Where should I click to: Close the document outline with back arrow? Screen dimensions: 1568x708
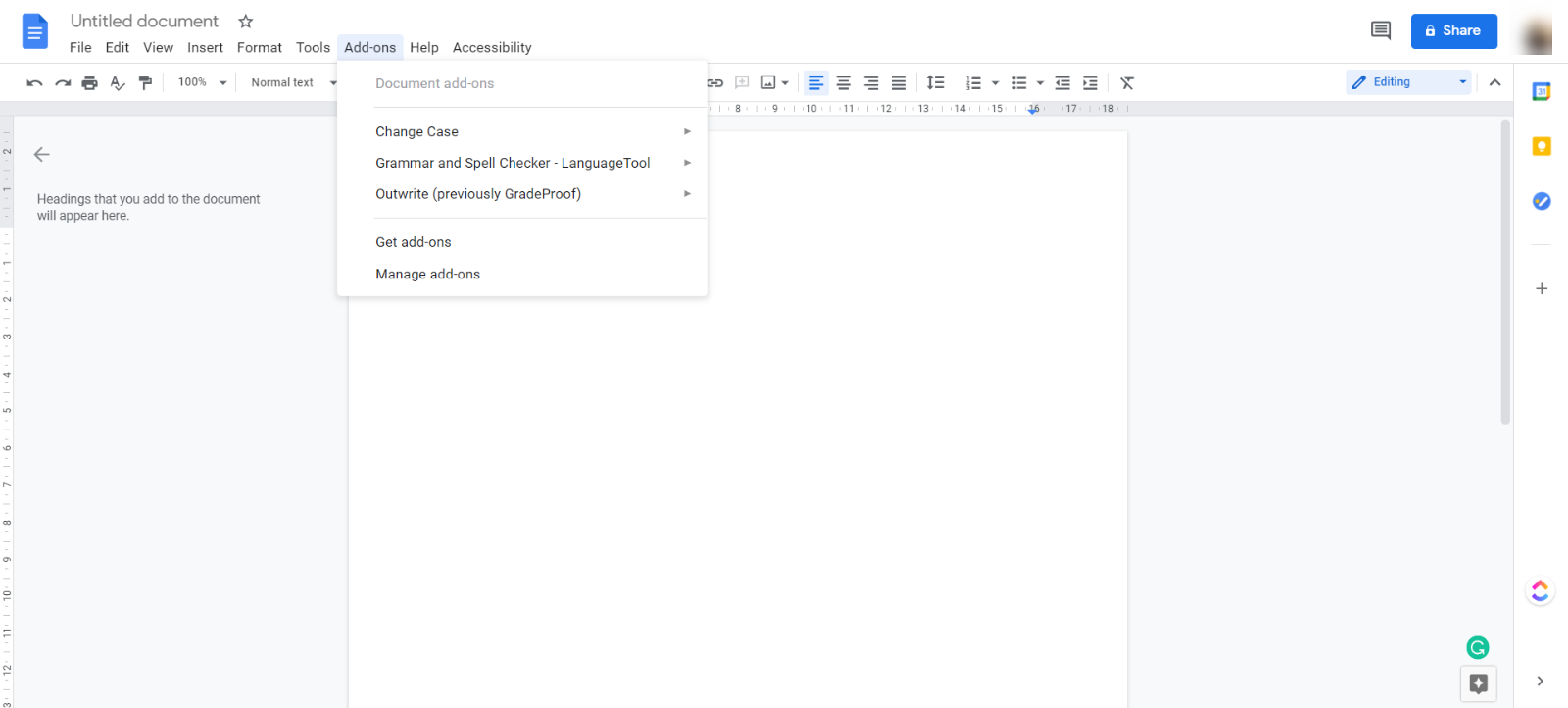click(42, 154)
